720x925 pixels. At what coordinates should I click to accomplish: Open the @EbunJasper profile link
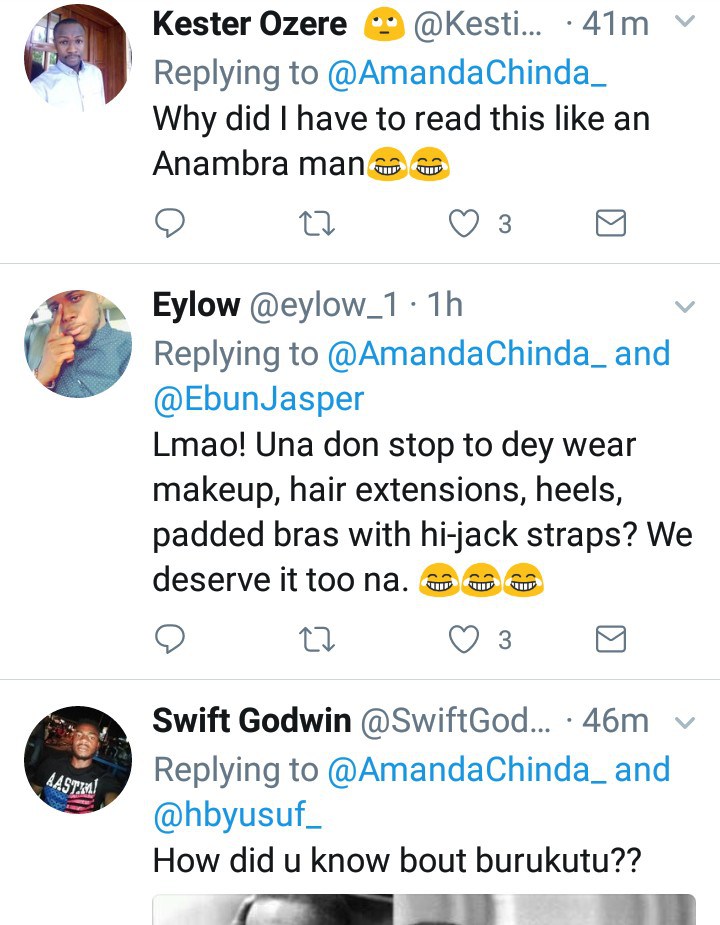pos(258,399)
